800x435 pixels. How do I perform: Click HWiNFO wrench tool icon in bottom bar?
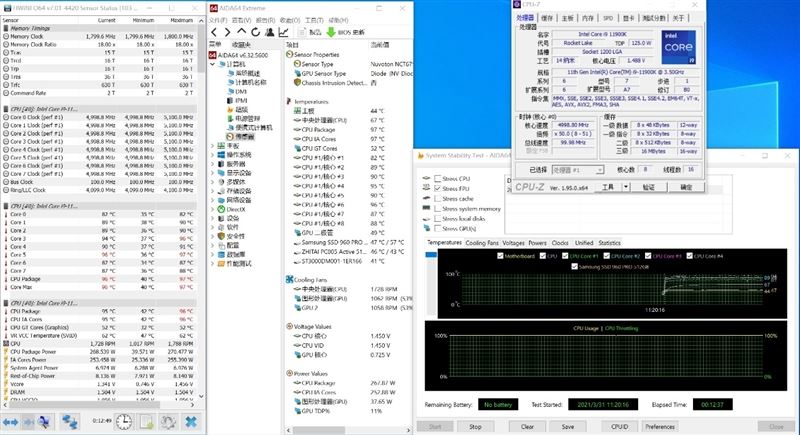pyautogui.click(x=44, y=422)
